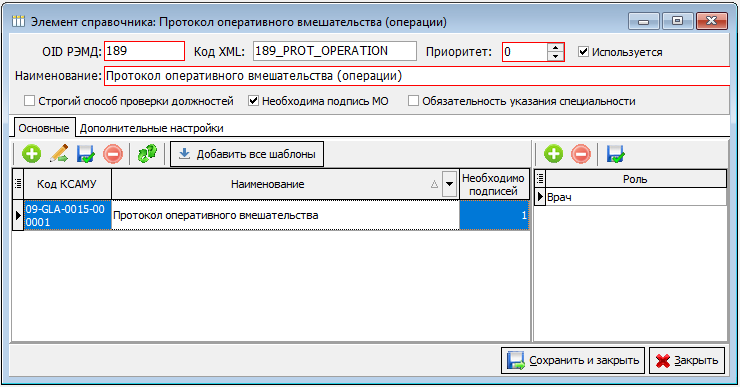The image size is (740, 387).
Task: Click the Код XML input field
Action: [335, 51]
